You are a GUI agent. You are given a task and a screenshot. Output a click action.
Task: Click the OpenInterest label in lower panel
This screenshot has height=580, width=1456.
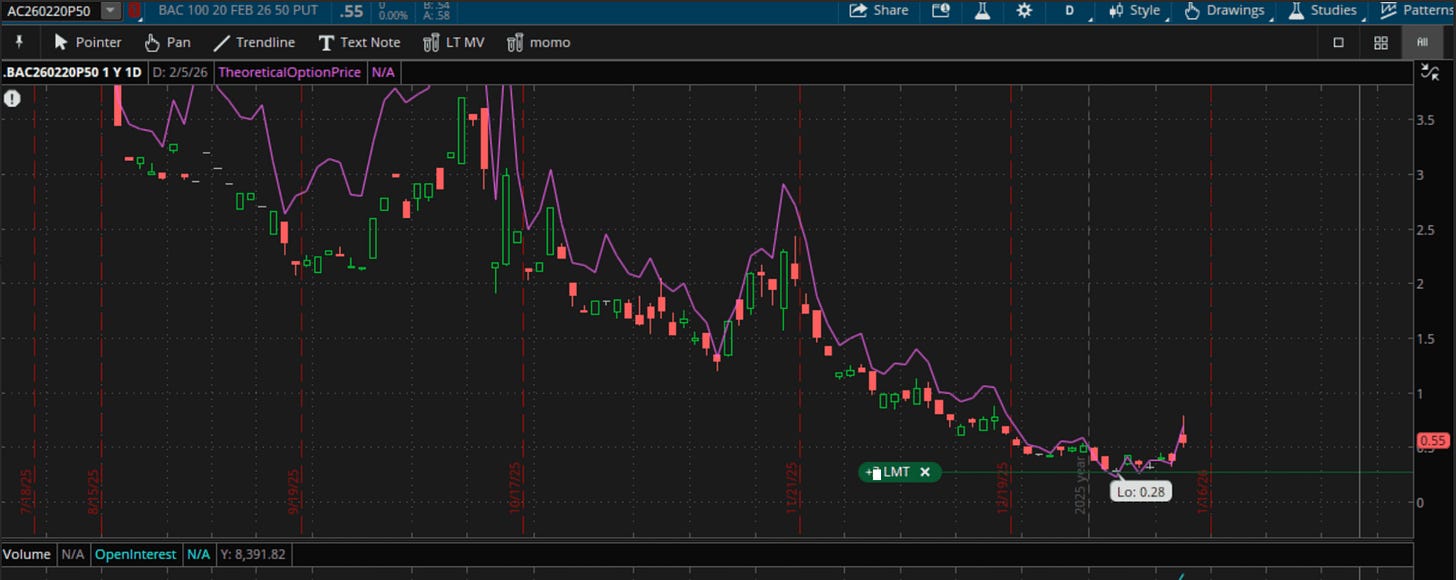pyautogui.click(x=136, y=553)
